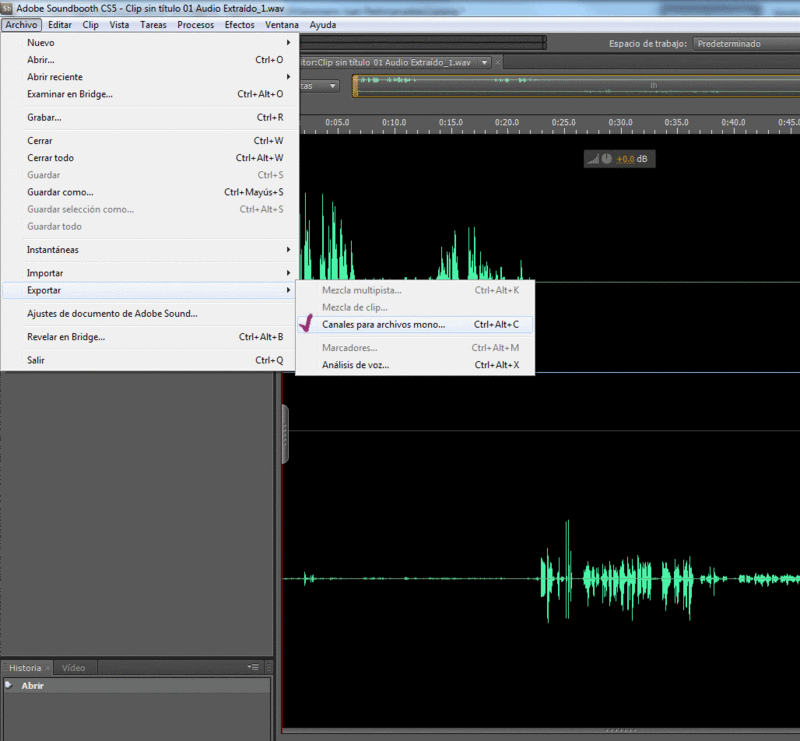Image resolution: width=800 pixels, height=741 pixels.
Task: Open the Editar menu
Action: click(x=60, y=24)
